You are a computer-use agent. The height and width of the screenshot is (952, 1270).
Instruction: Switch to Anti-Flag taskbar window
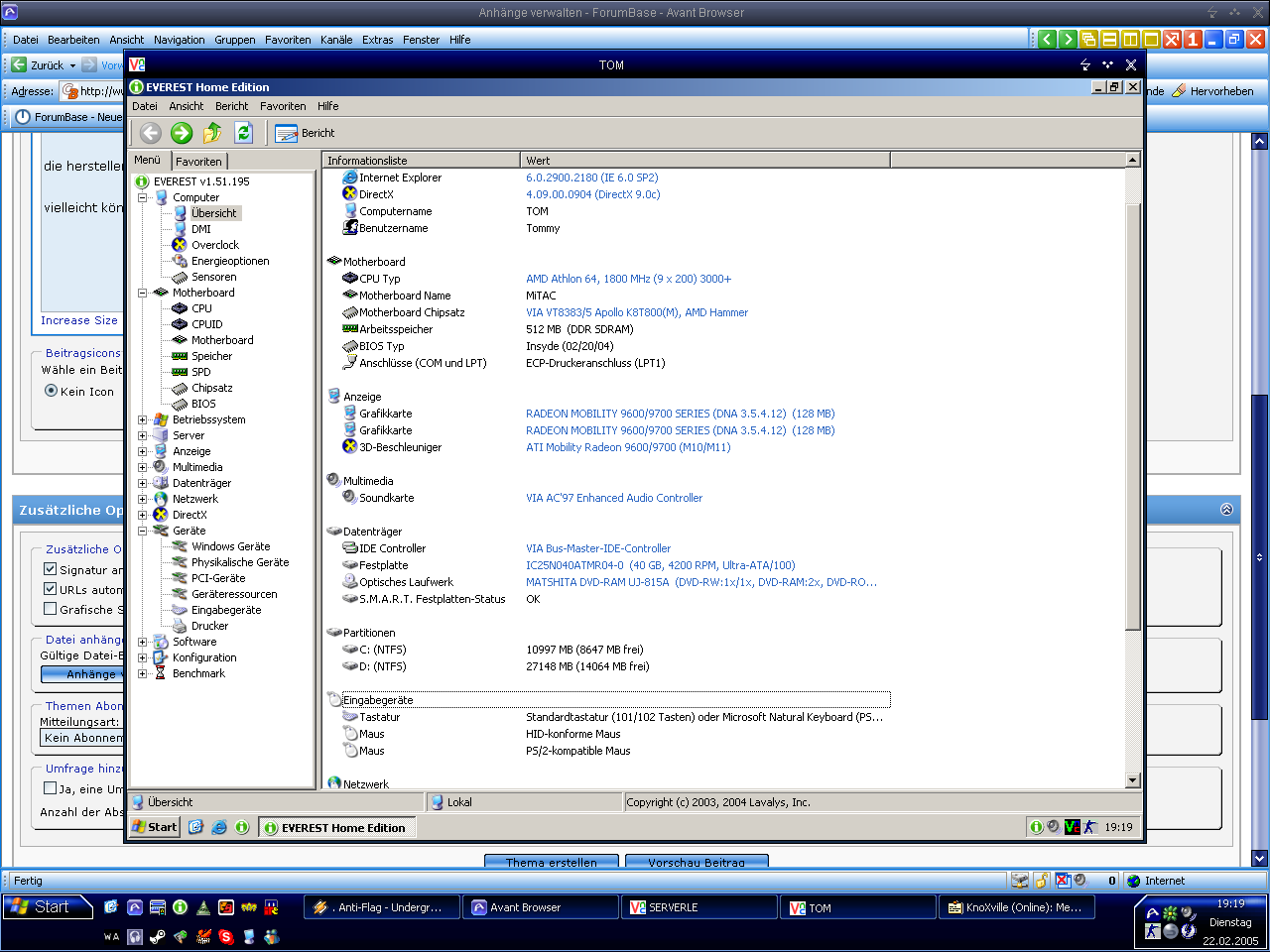click(x=380, y=907)
